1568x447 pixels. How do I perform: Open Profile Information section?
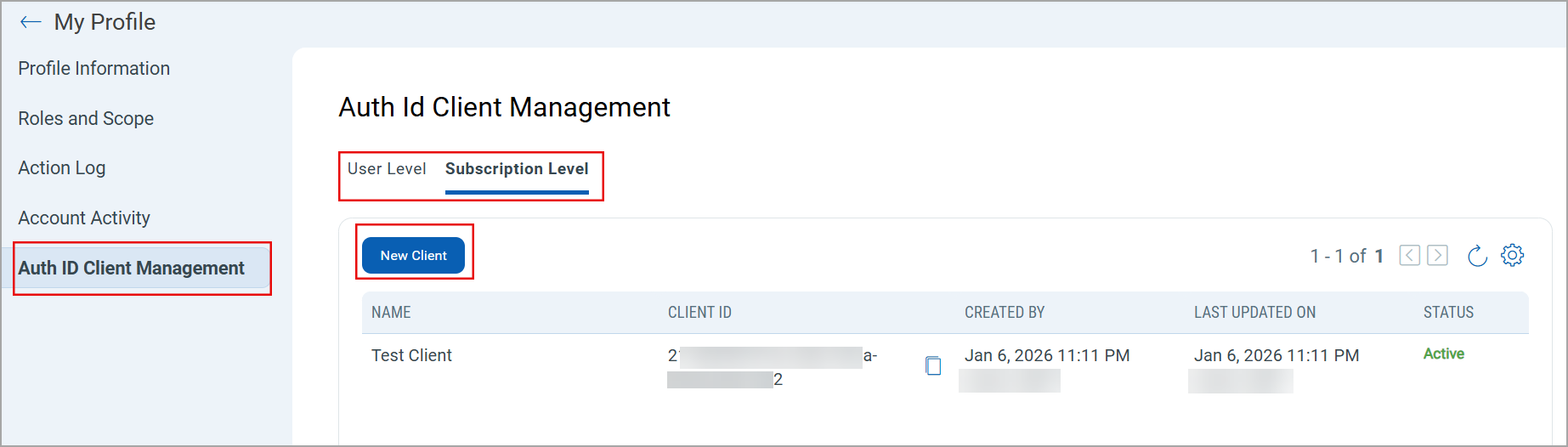click(x=94, y=69)
